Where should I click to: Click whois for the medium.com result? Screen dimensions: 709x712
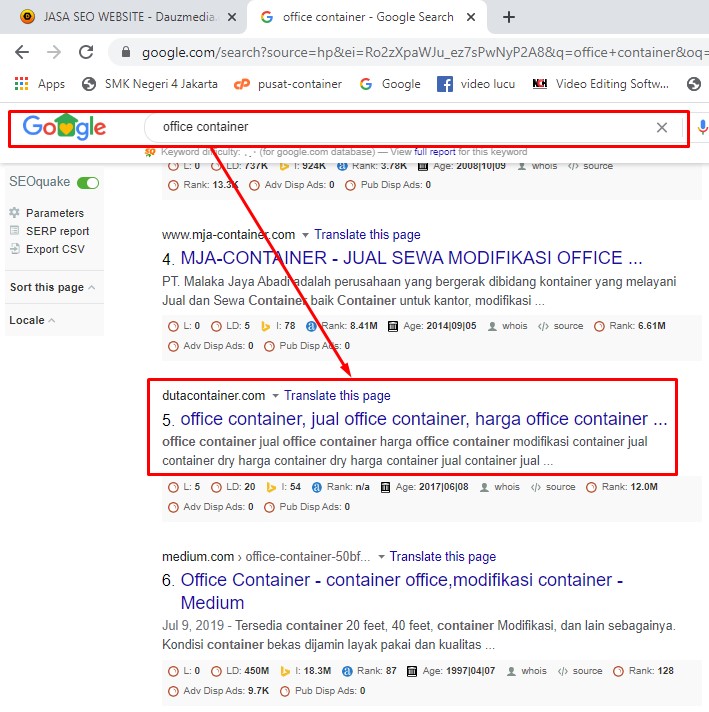(x=526, y=671)
